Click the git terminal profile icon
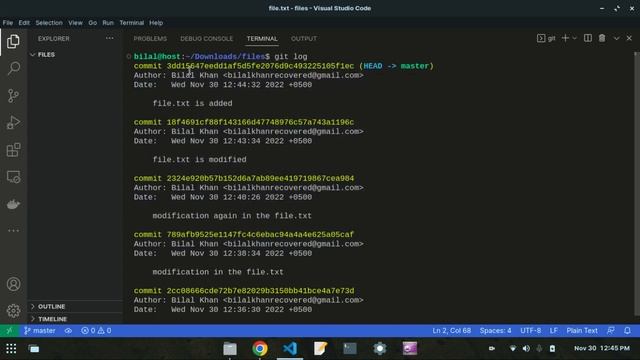This screenshot has height=360, width=640. 546,38
